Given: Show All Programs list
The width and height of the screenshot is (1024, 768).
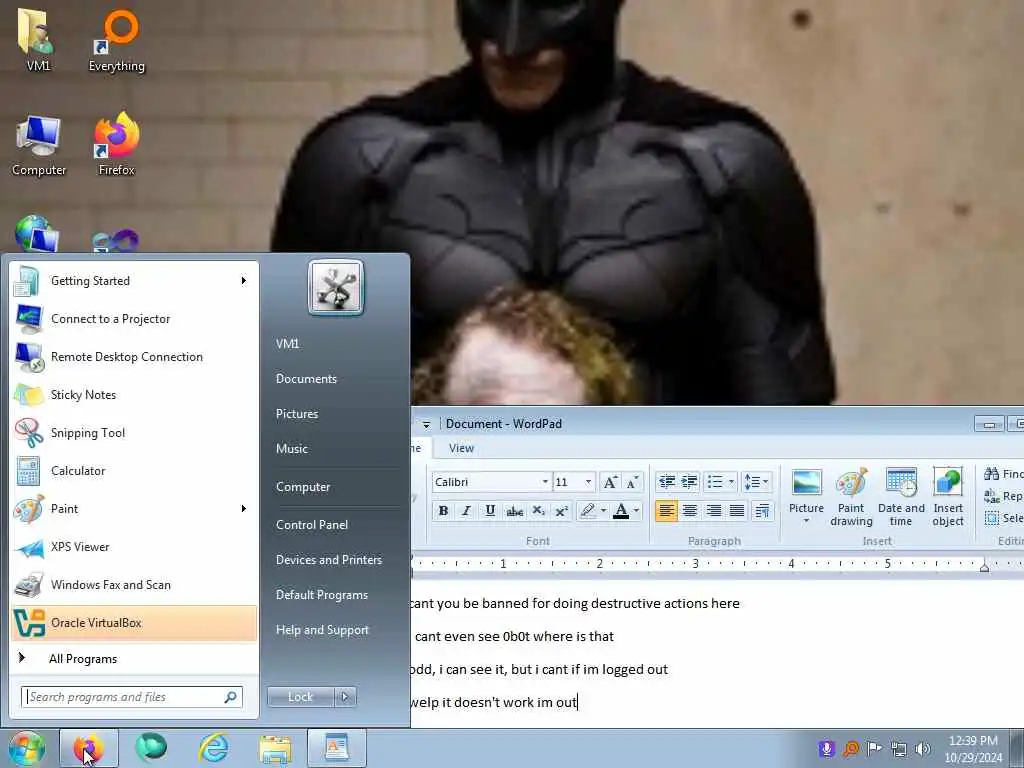Looking at the screenshot, I should [134, 658].
